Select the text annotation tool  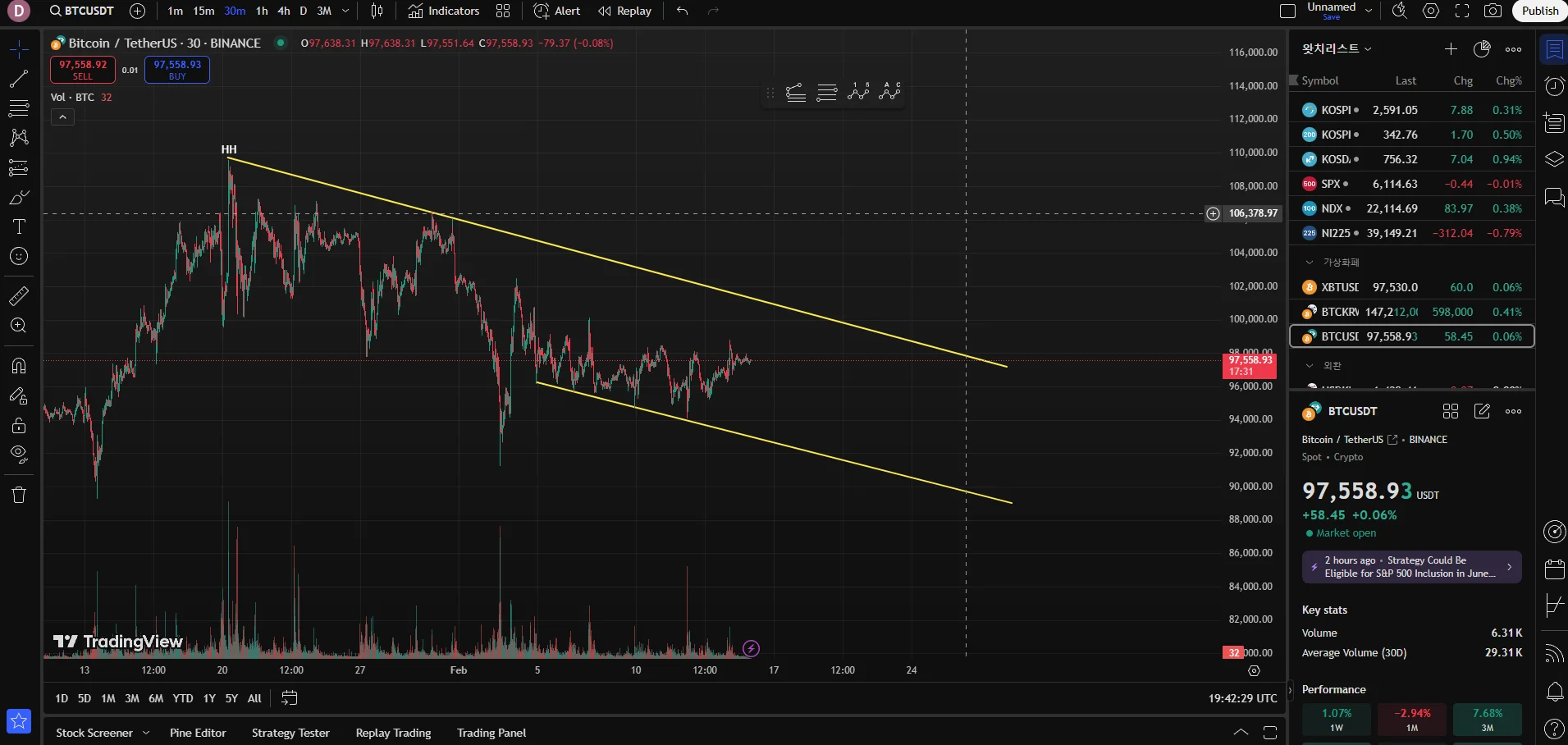point(19,227)
